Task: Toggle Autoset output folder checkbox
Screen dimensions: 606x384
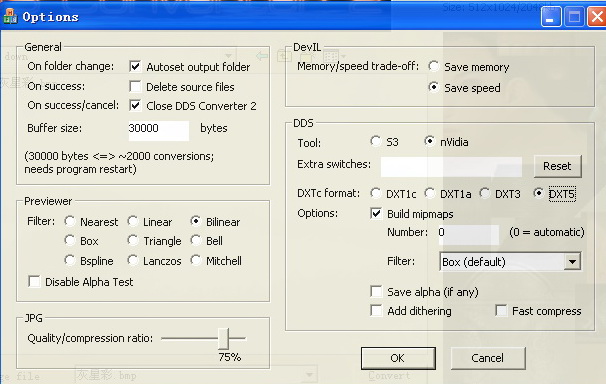Action: pos(135,66)
